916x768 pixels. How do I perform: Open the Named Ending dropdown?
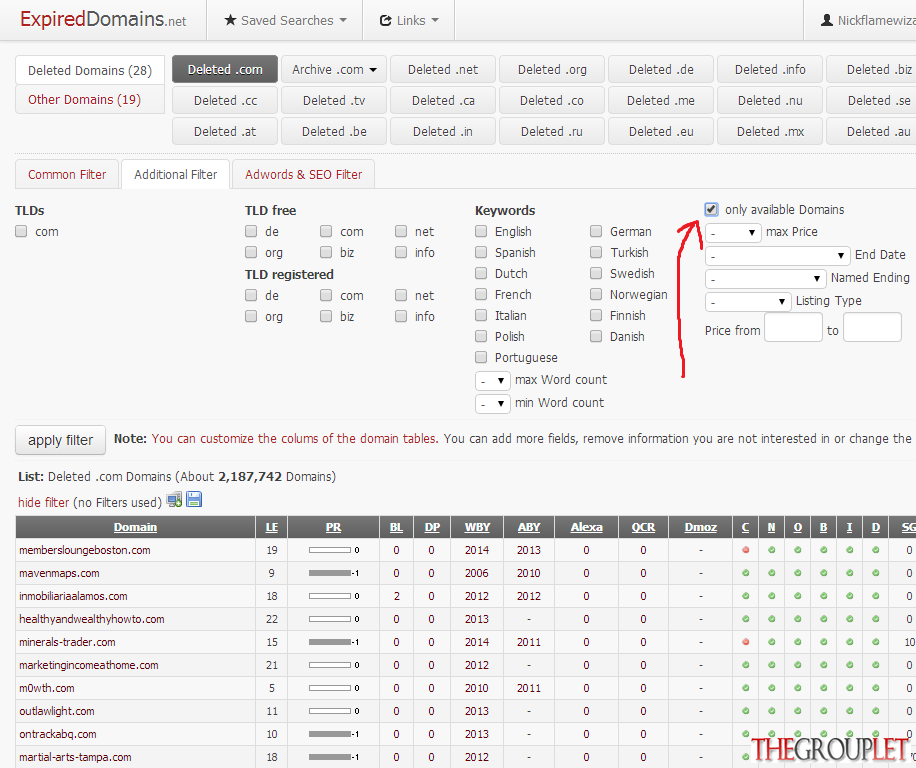point(765,278)
